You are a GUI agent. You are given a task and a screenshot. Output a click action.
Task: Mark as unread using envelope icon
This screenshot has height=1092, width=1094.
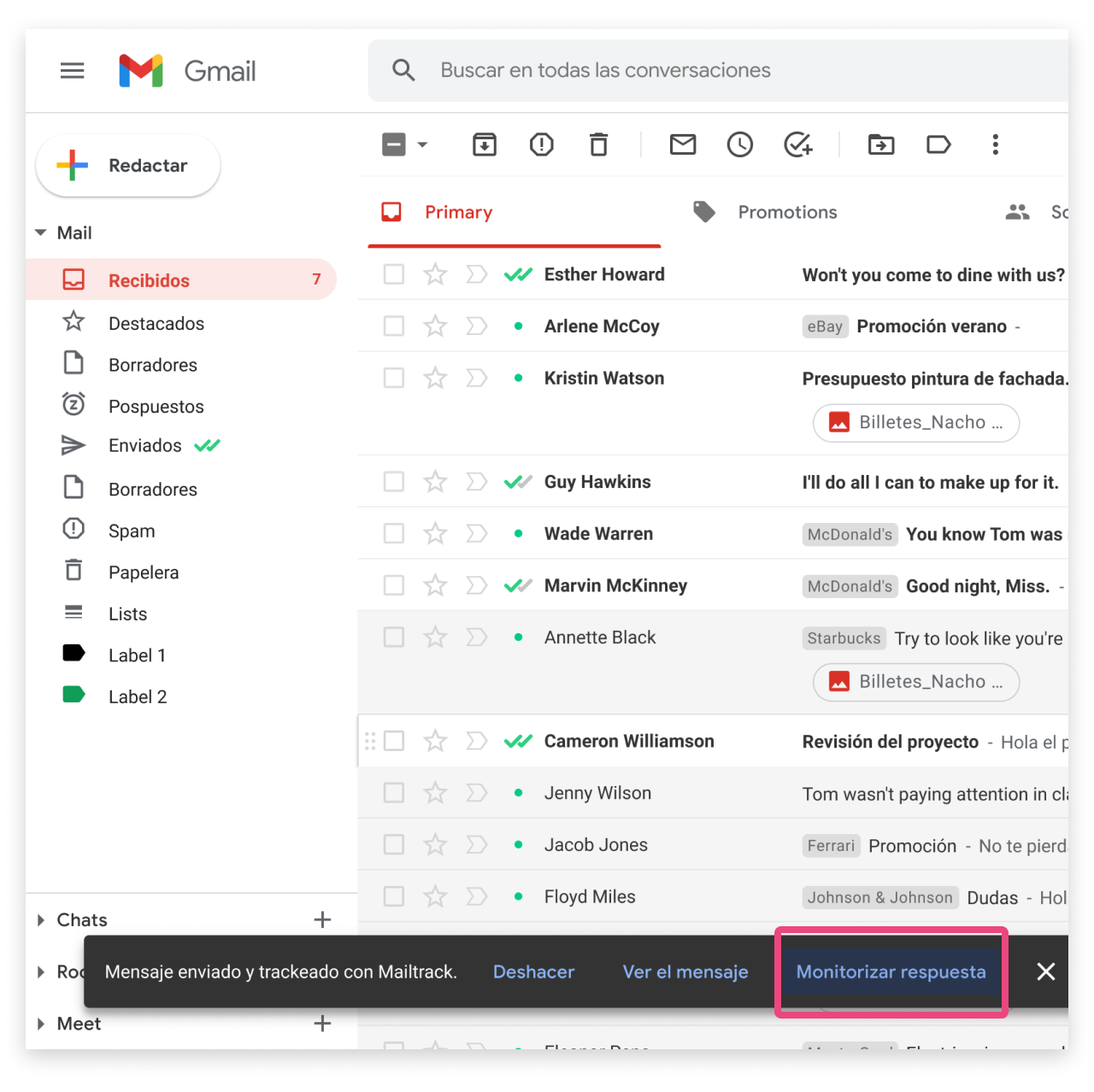click(682, 144)
